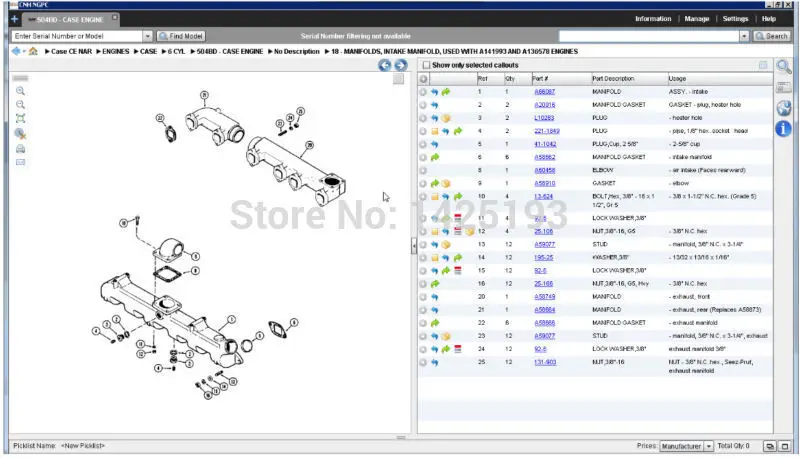Open the card sidebar icon below magnifier
The image size is (800, 459).
point(783,87)
